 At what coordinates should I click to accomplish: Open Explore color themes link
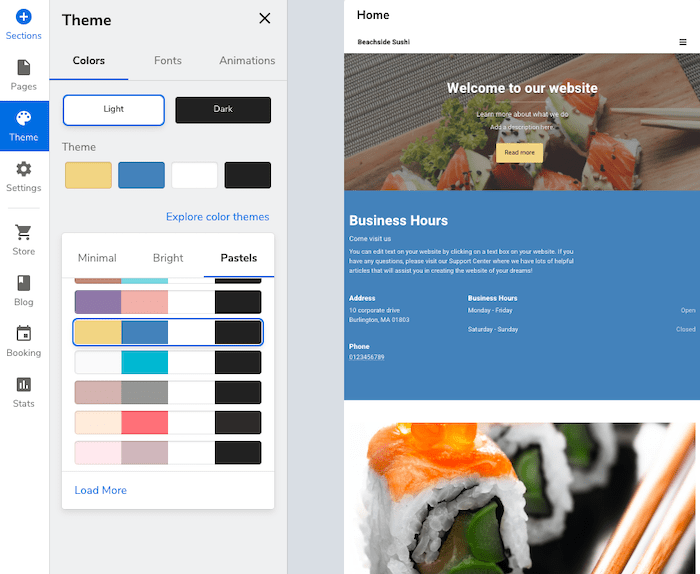point(218,216)
